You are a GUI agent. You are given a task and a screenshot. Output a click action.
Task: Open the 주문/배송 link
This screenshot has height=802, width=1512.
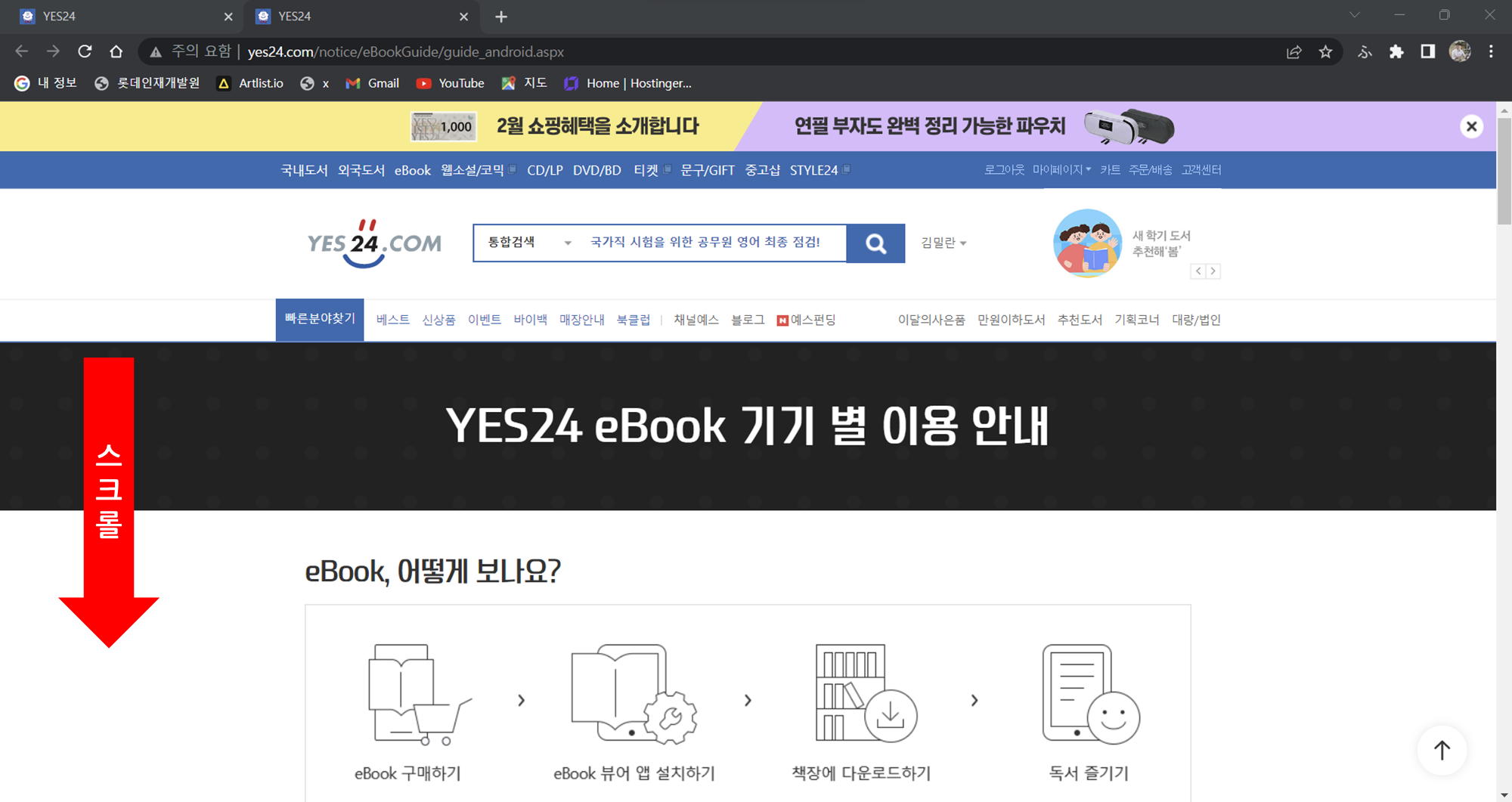click(x=1150, y=170)
